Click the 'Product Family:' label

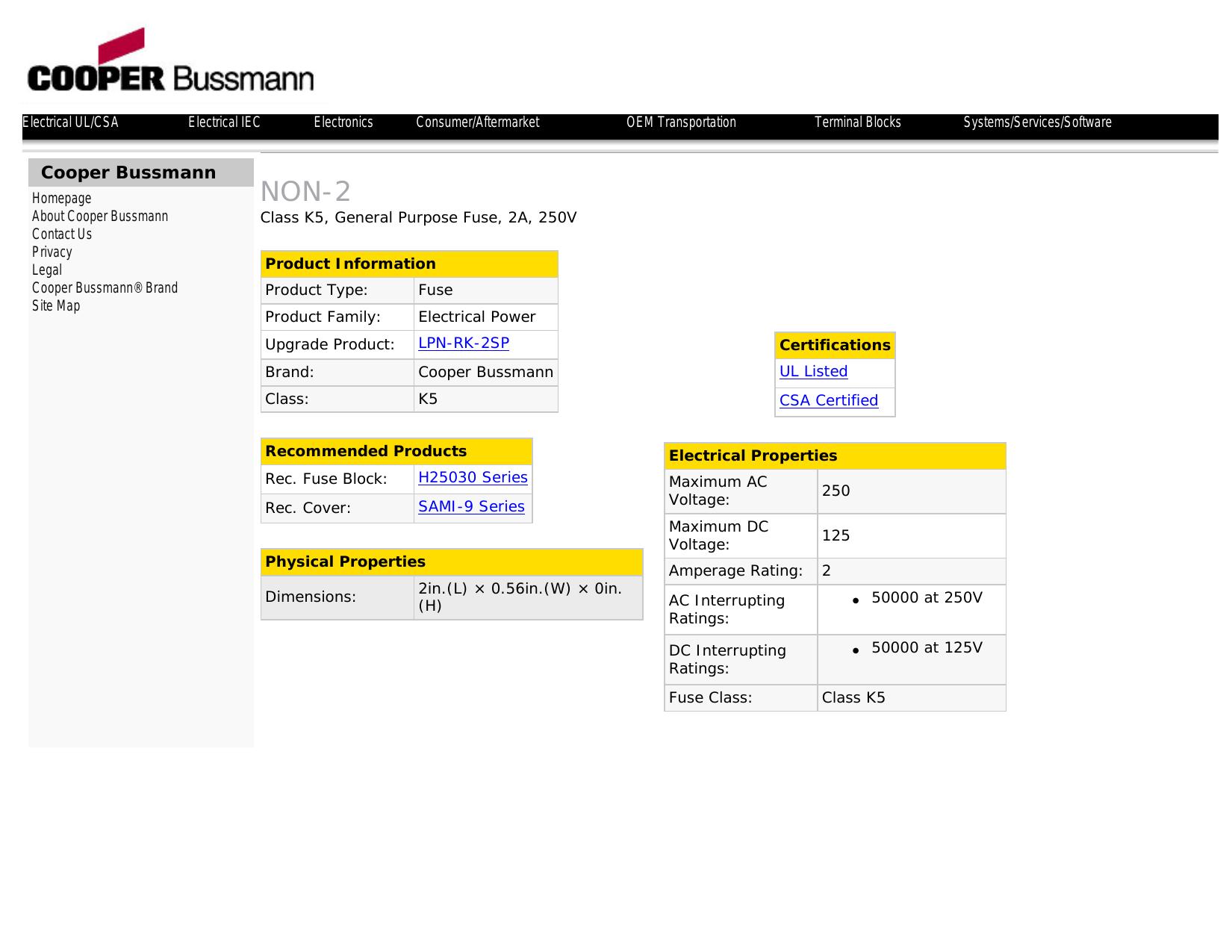[323, 317]
